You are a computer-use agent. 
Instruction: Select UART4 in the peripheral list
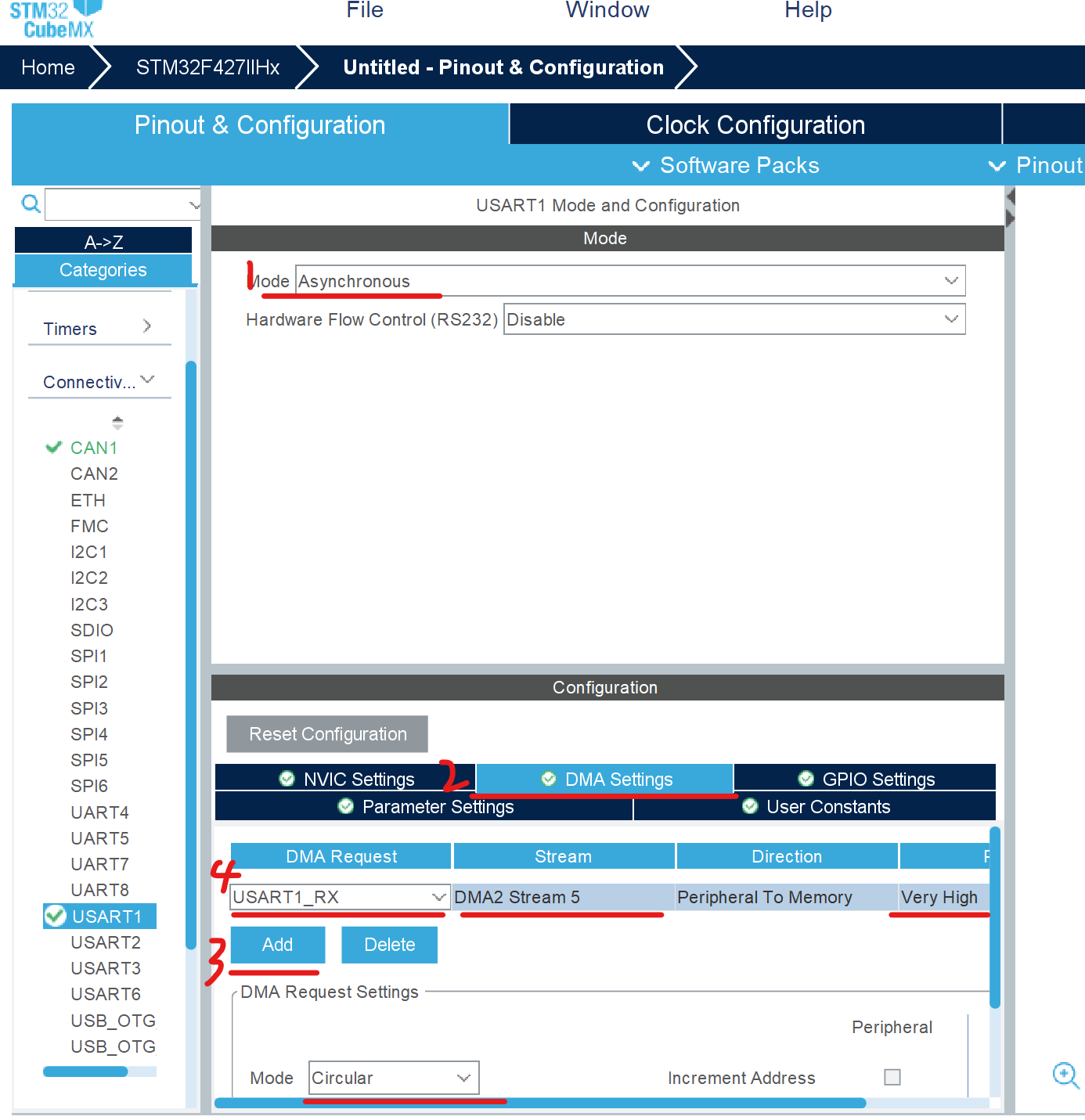click(x=99, y=812)
